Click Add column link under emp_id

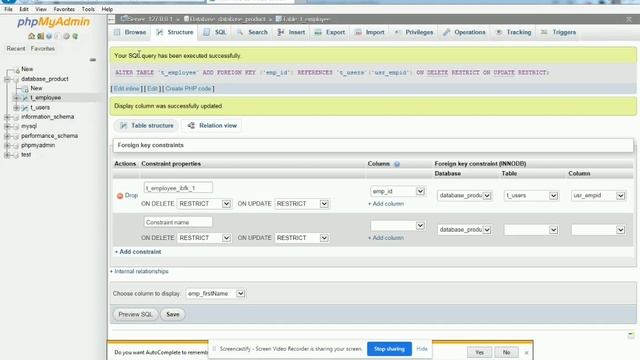pyautogui.click(x=386, y=204)
